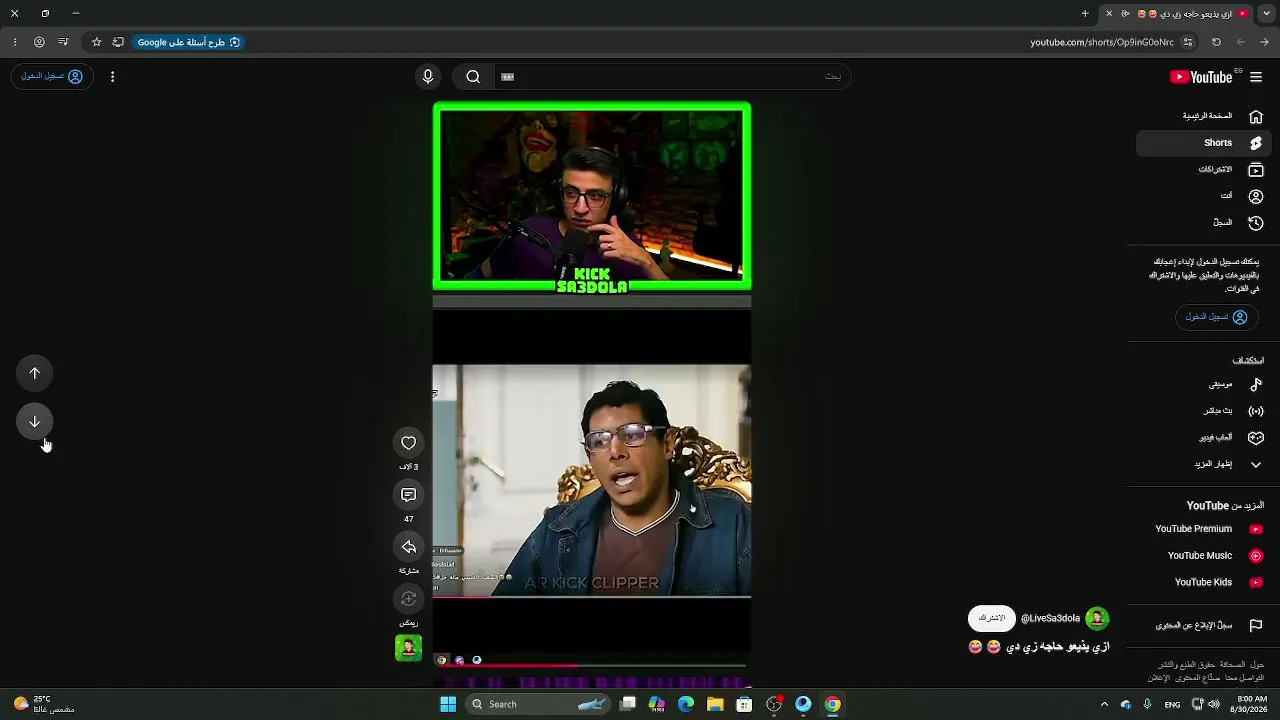
Task: Install or cast with the address bar icon
Action: point(118,42)
